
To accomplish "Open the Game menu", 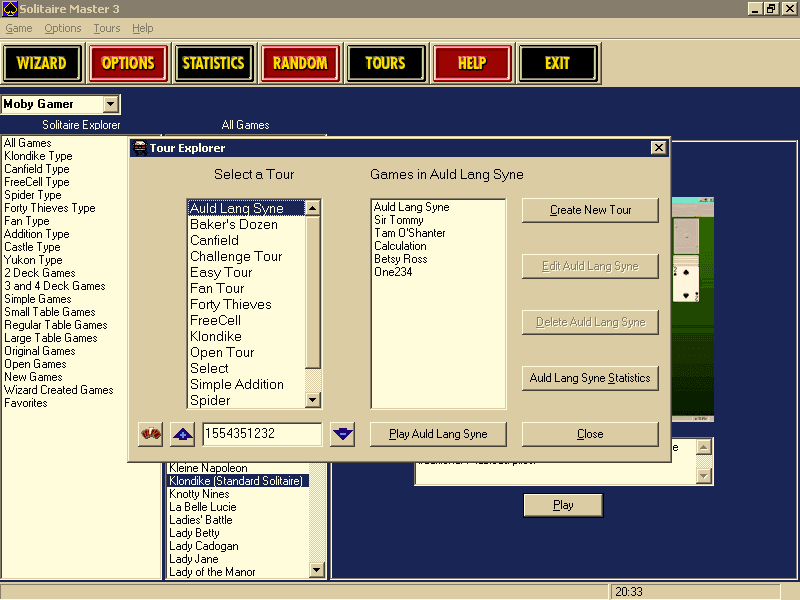I will [19, 28].
